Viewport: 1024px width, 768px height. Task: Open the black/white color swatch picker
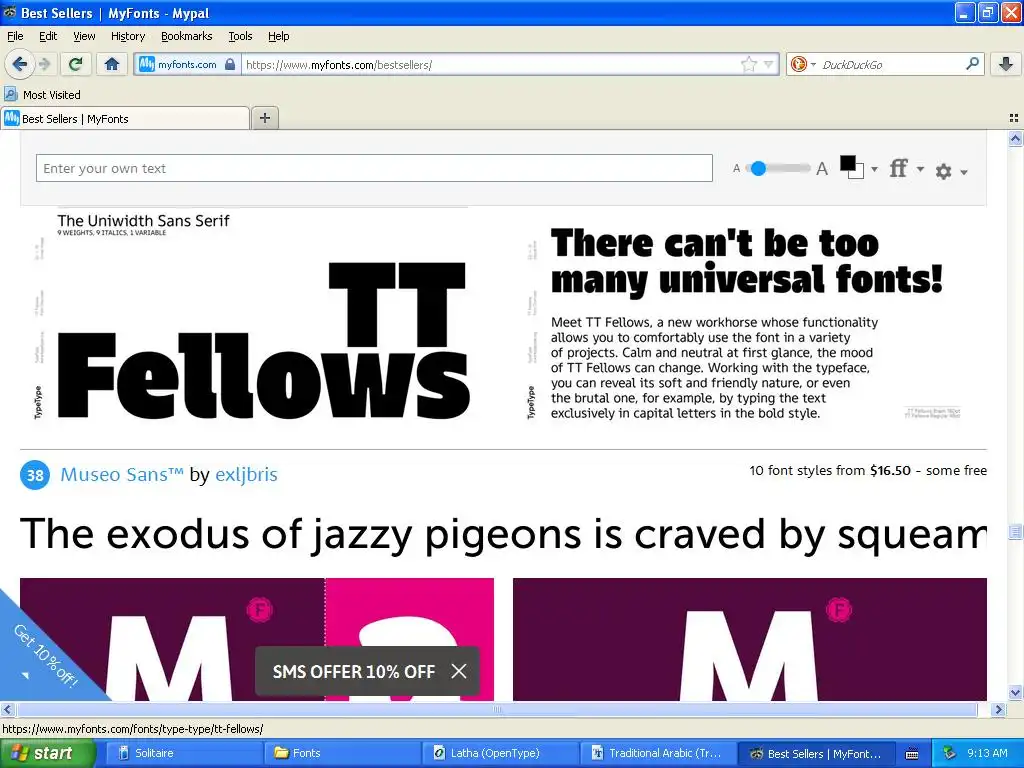[x=852, y=167]
